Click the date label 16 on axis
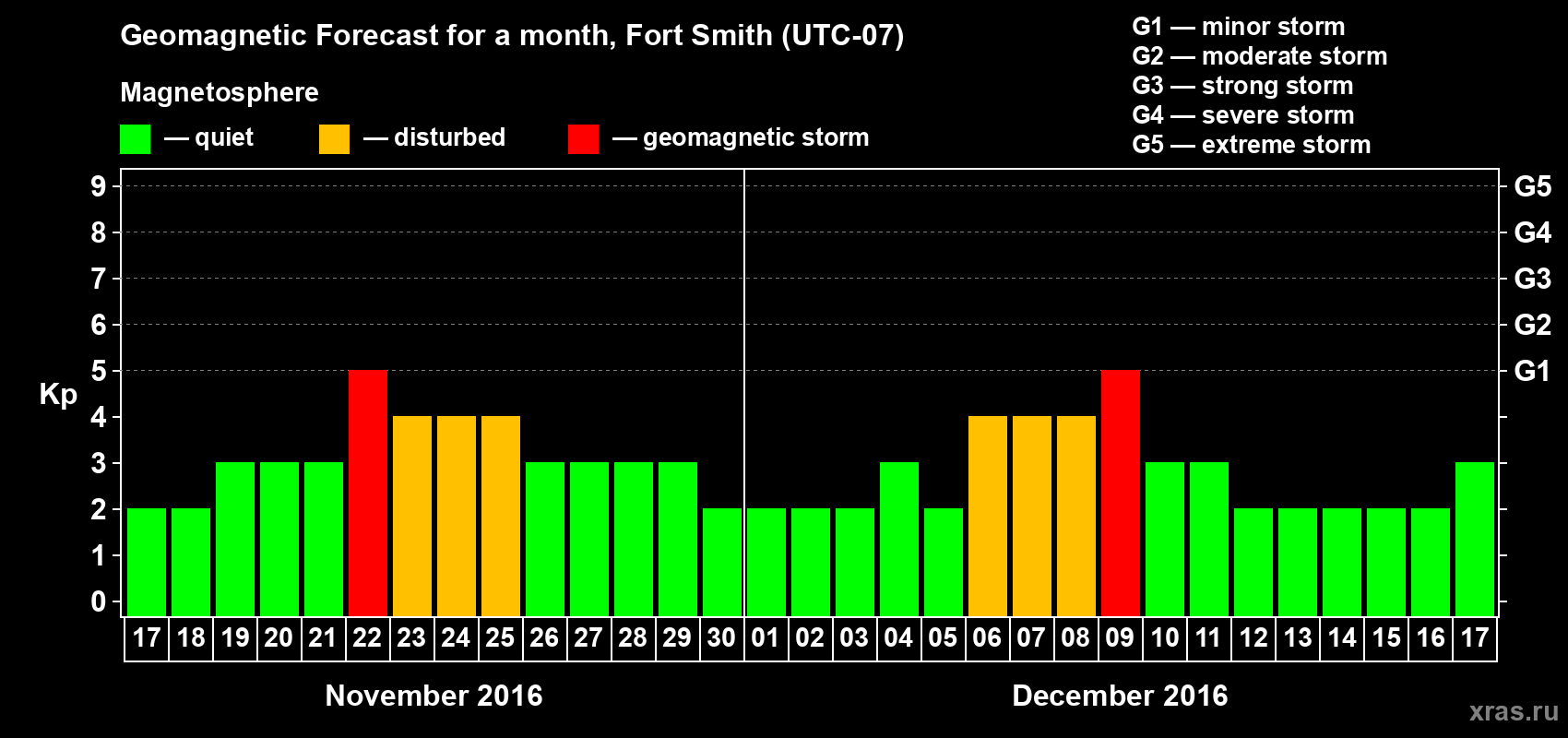The width and height of the screenshot is (1568, 738). (1431, 638)
